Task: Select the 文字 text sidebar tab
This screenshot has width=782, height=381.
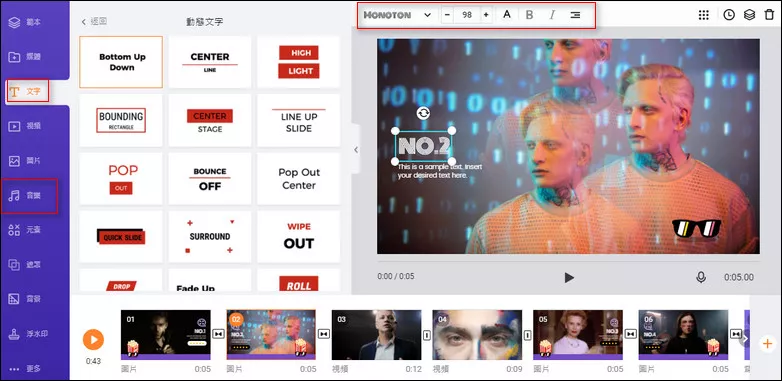Action: pyautogui.click(x=25, y=92)
